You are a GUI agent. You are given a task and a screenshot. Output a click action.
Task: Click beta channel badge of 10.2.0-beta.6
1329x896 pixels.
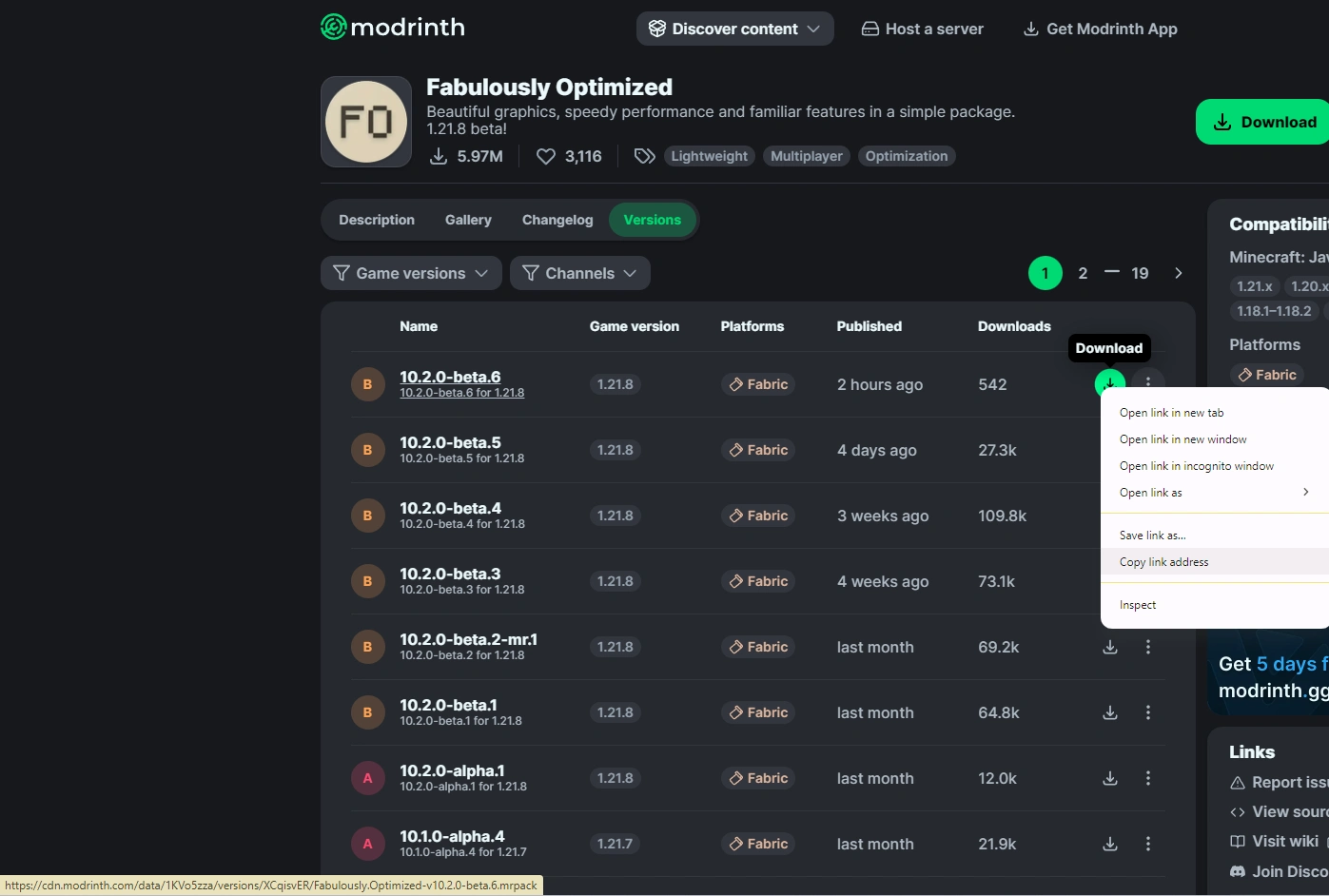[367, 384]
